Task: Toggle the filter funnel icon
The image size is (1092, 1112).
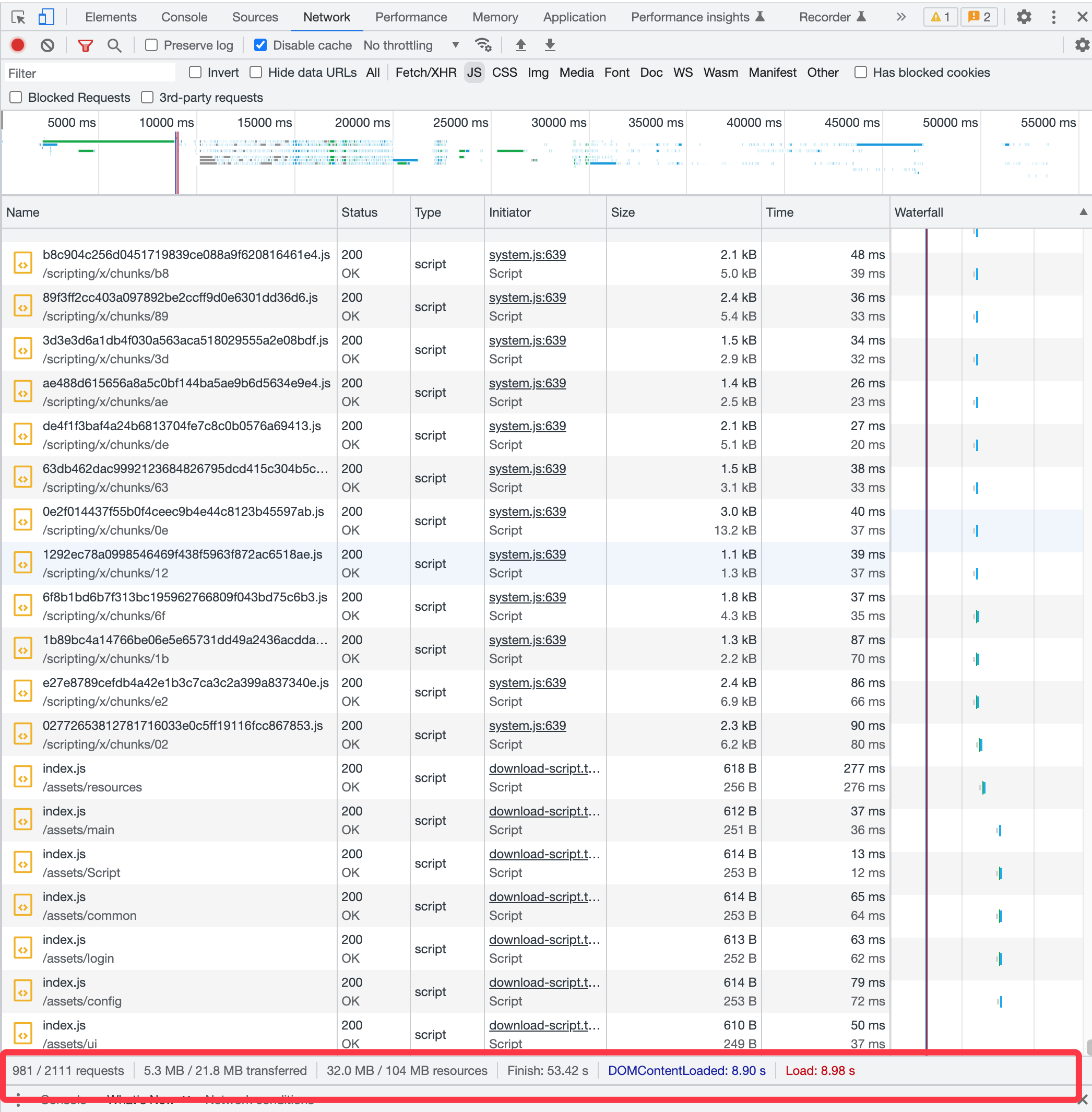Action: pos(85,45)
